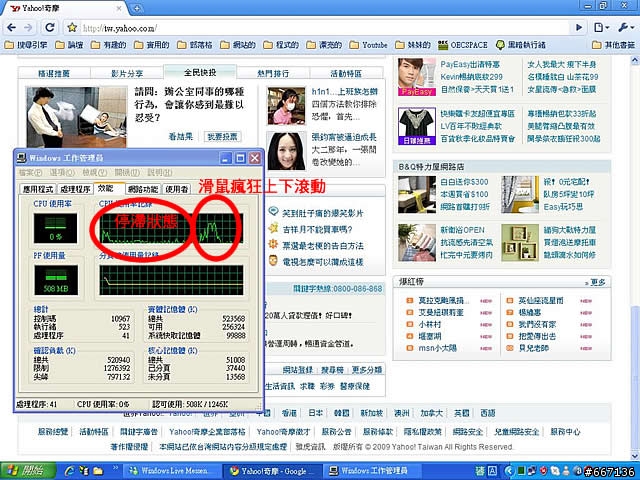Open the 黑暗執行緒 bookmark
This screenshot has width=640, height=480.
(521, 45)
